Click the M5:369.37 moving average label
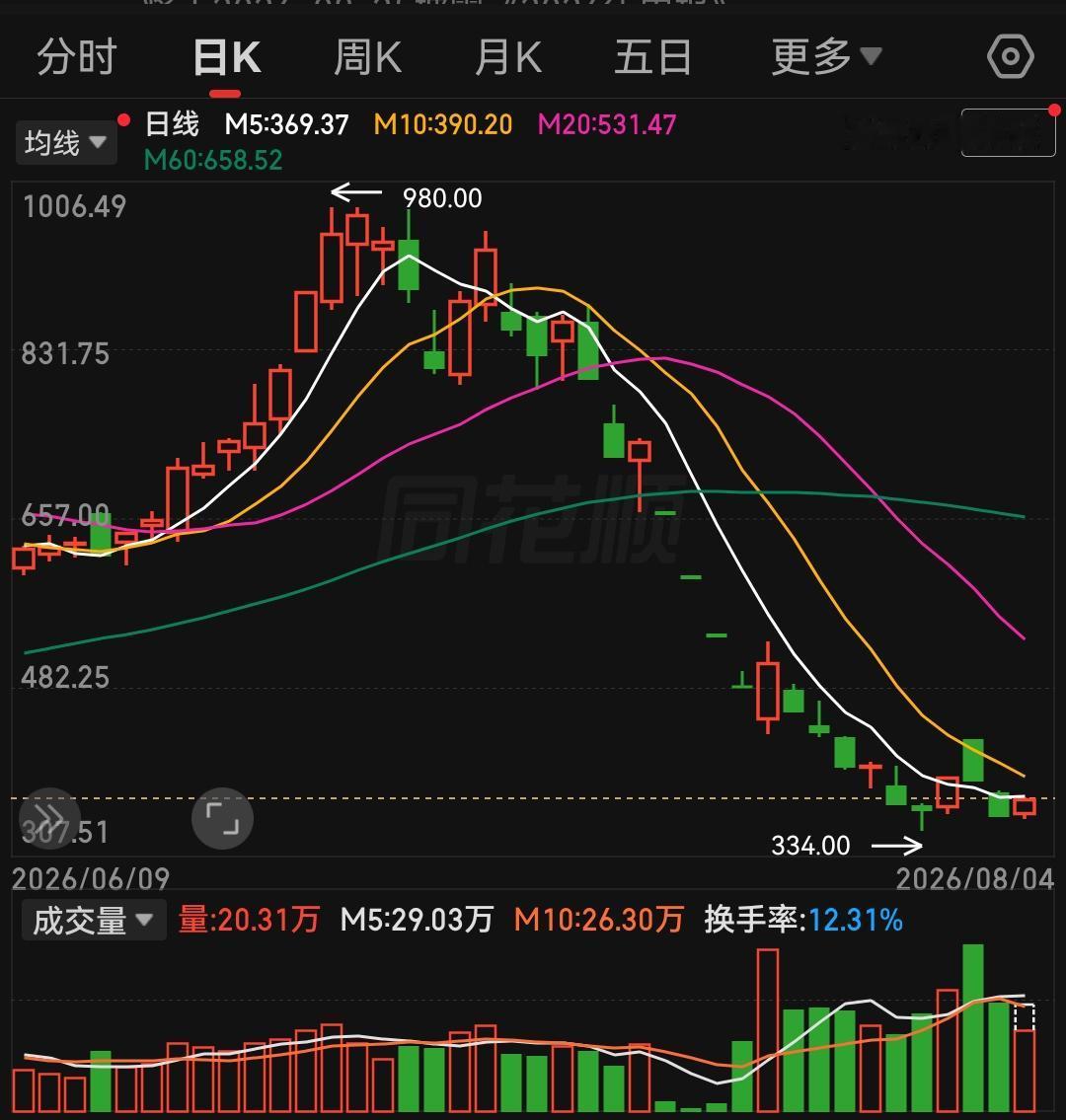Screen dimensions: 1066x1120 286,125
